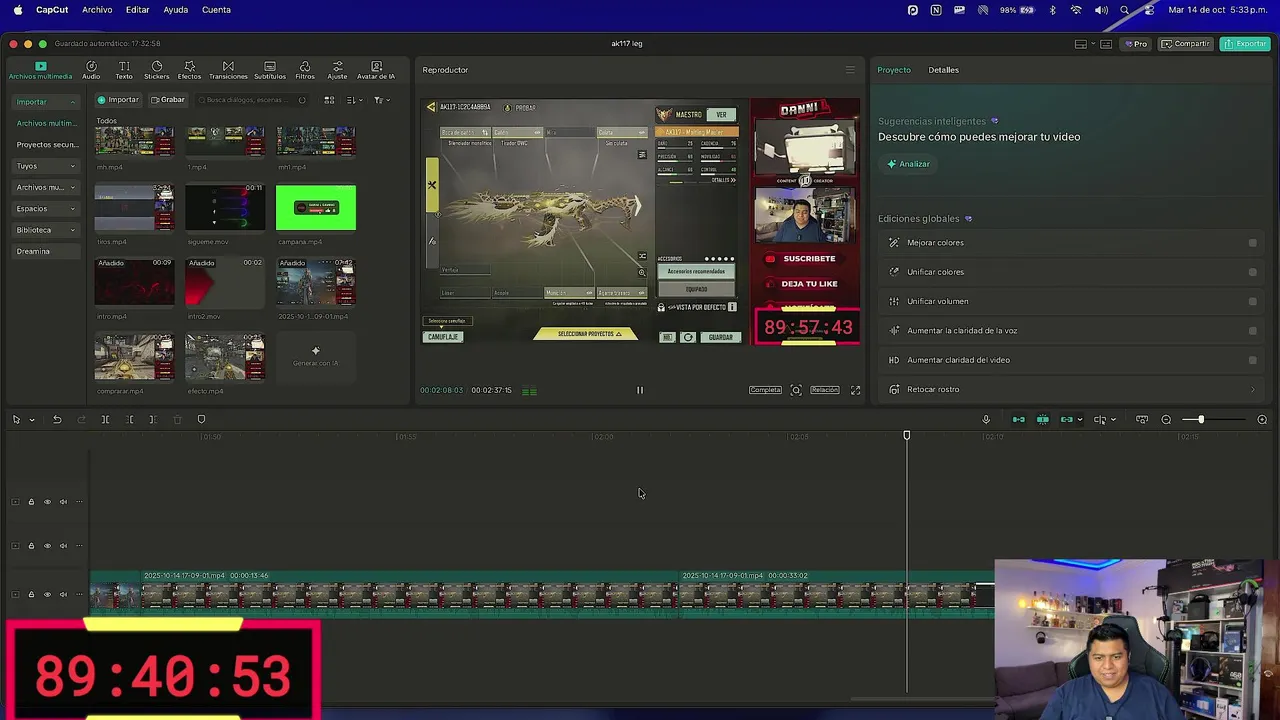This screenshot has height=720, width=1280.
Task: Expand the Espacios sidebar section
Action: 73,209
